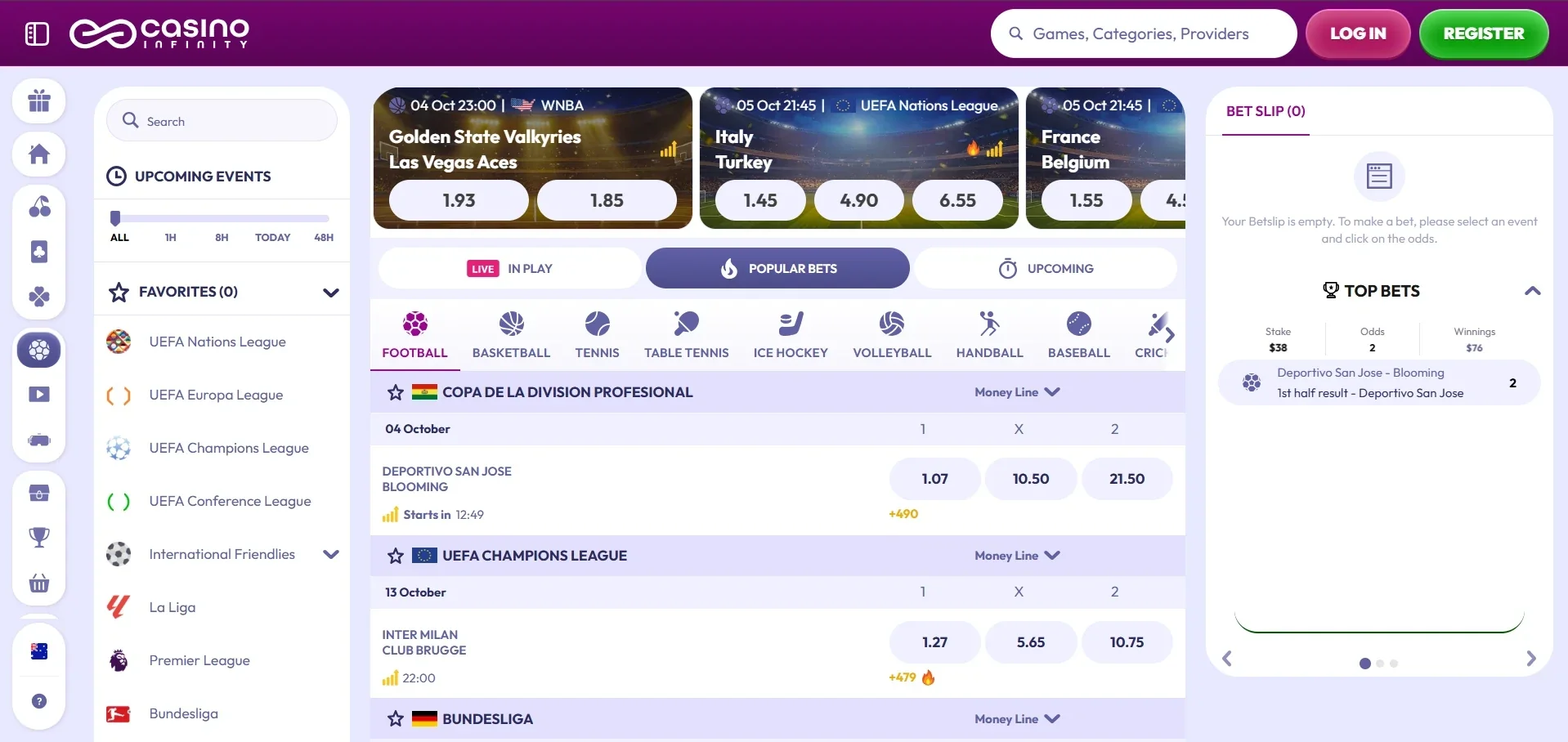1568x742 pixels.
Task: Open the Premier League link
Action: (x=199, y=661)
